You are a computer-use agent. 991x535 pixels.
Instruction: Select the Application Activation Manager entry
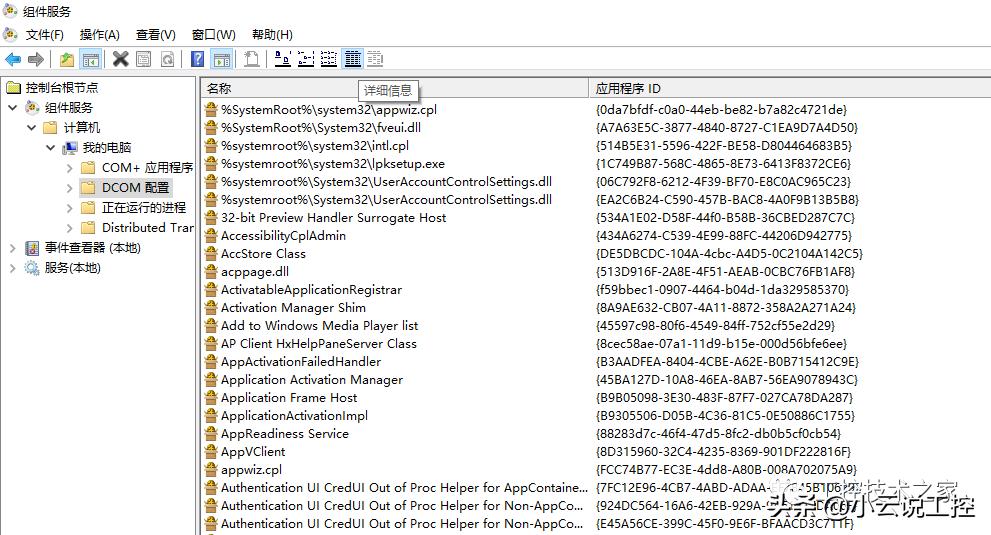point(312,380)
